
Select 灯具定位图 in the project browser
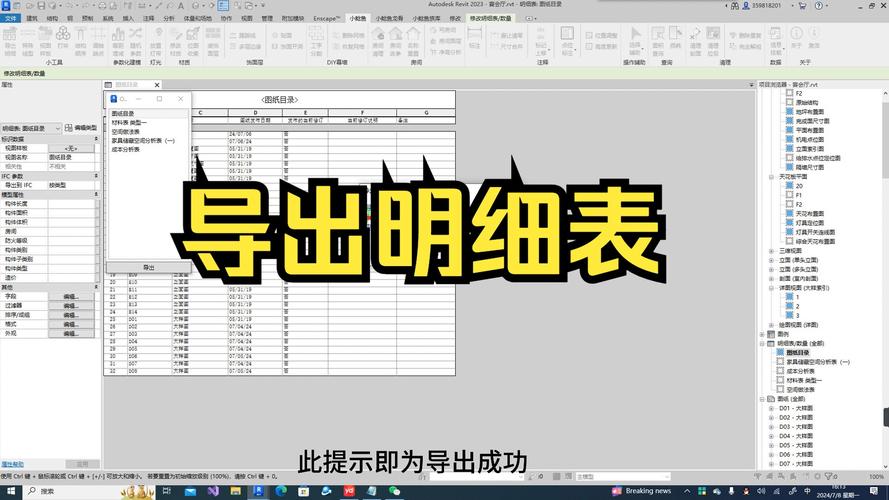click(x=810, y=223)
